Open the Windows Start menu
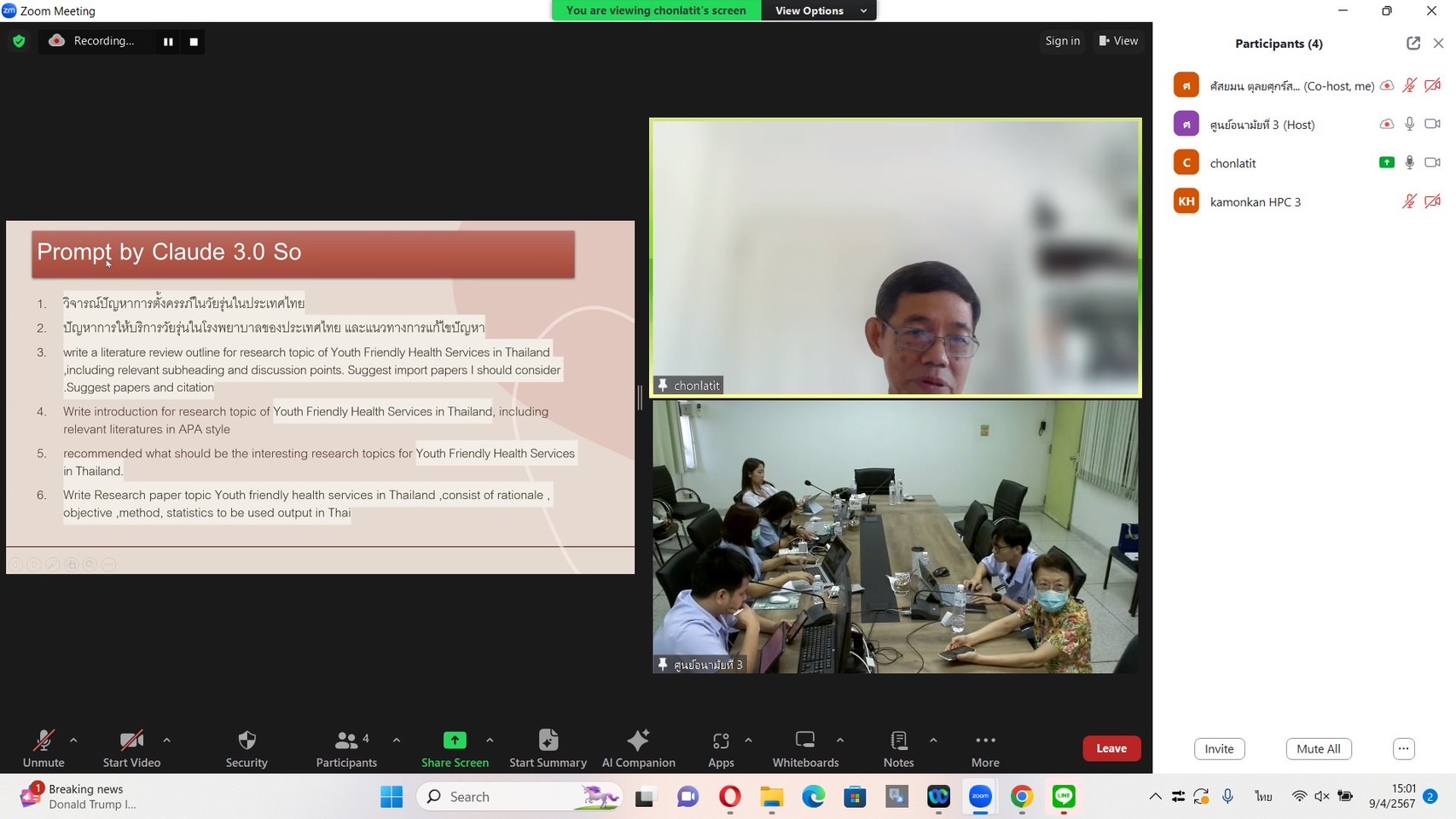This screenshot has height=819, width=1456. pyautogui.click(x=392, y=797)
